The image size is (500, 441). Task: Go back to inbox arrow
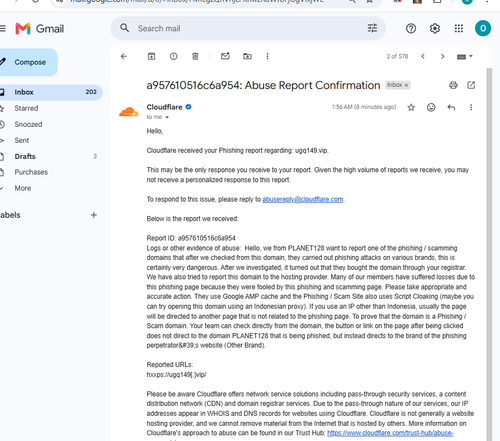coord(124,56)
